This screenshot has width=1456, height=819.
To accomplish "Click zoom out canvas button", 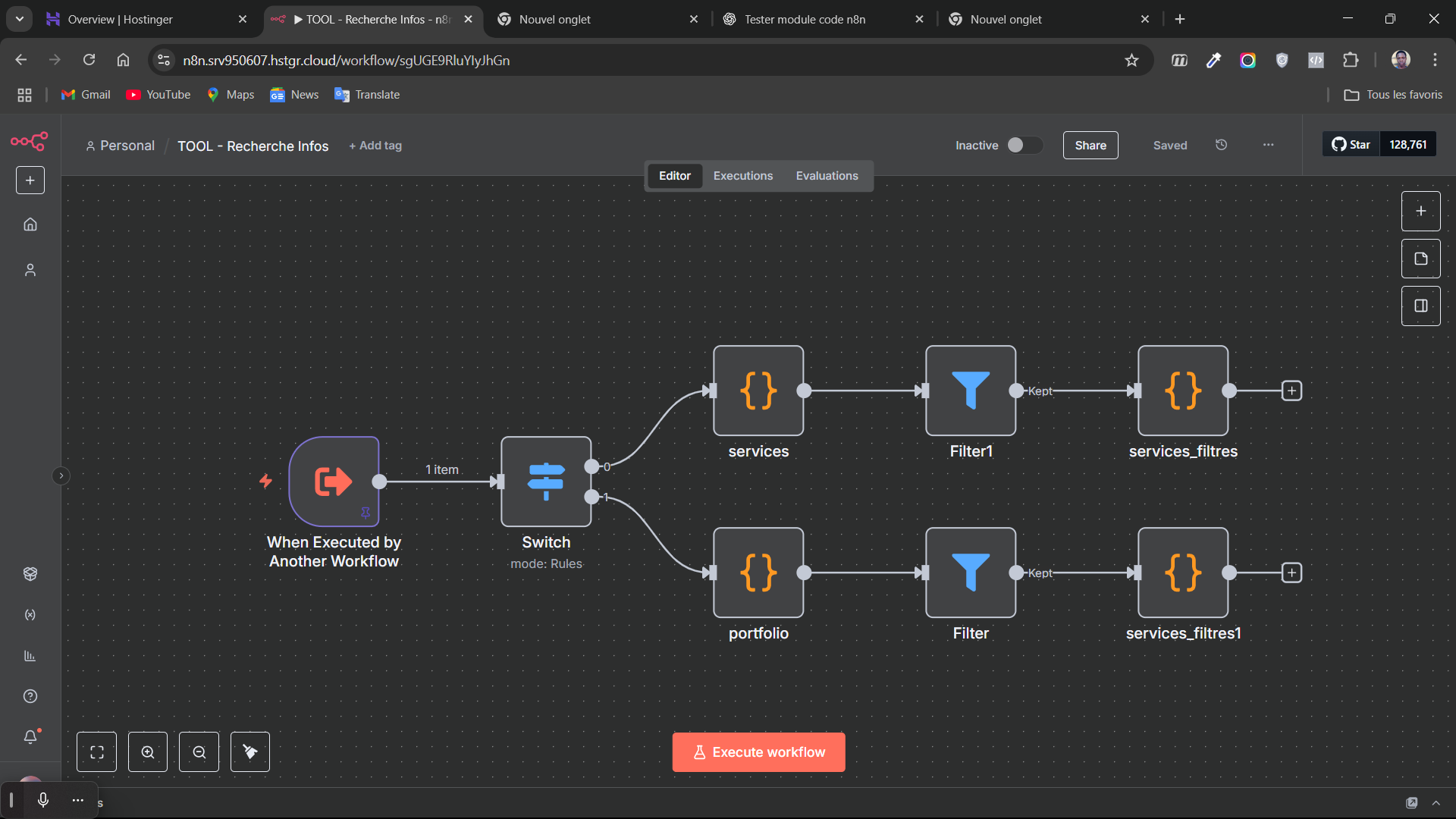I will 199,752.
